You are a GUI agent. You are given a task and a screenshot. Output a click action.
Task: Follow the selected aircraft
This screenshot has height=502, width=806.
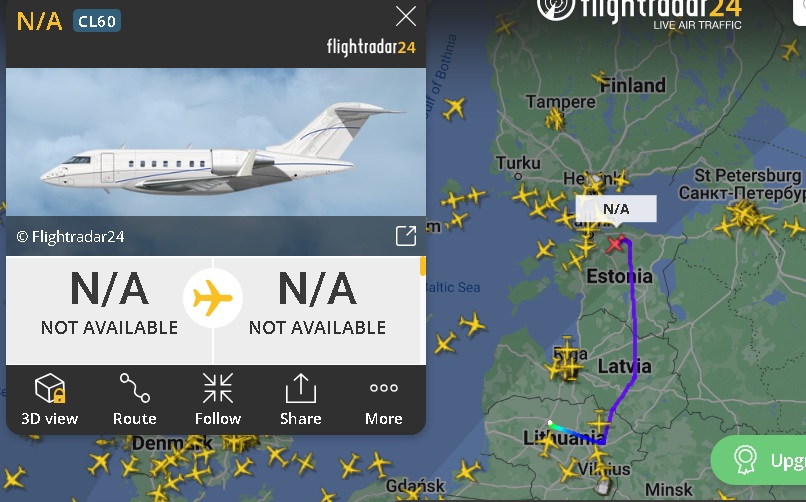(218, 399)
